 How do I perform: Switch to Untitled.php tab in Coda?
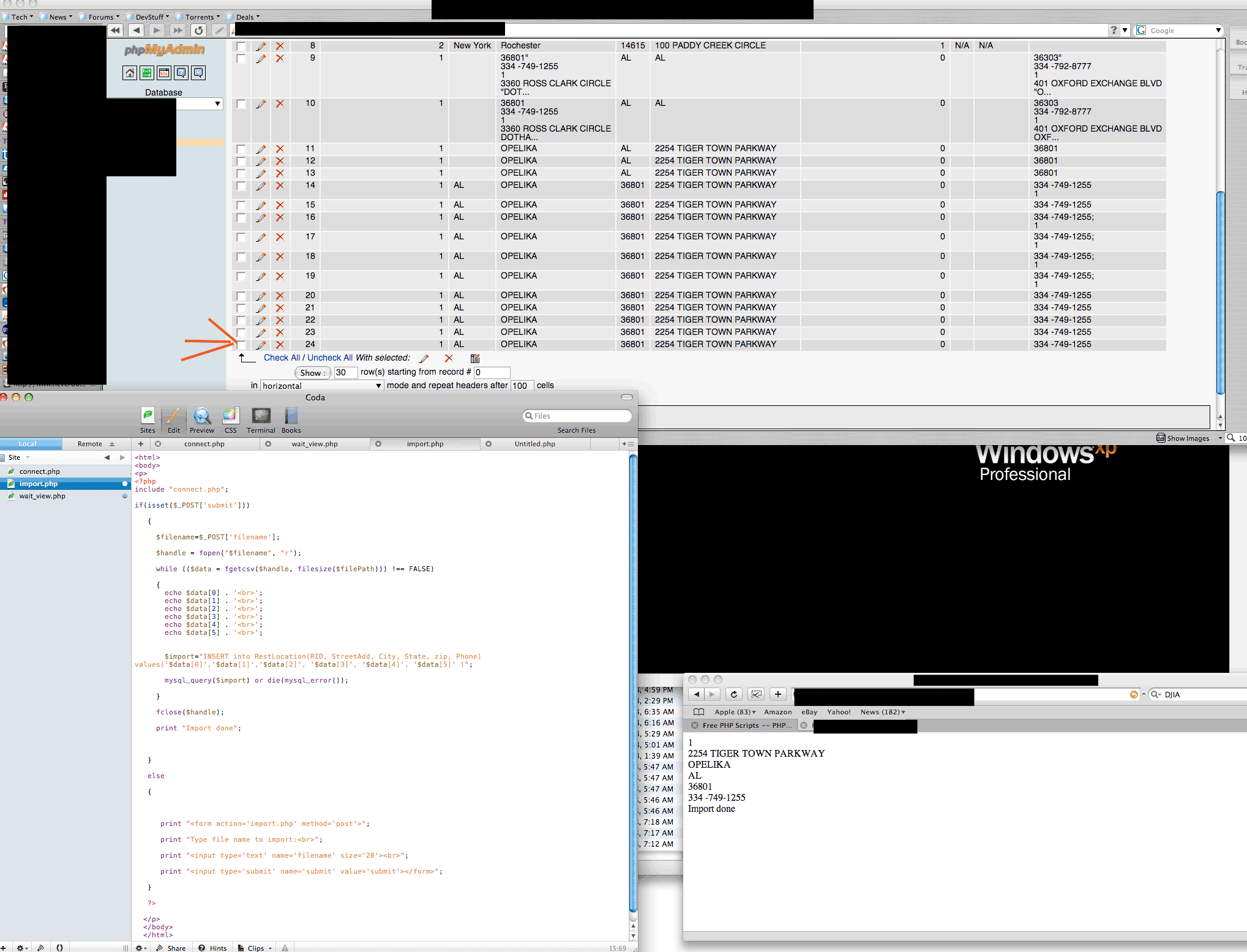pyautogui.click(x=535, y=444)
